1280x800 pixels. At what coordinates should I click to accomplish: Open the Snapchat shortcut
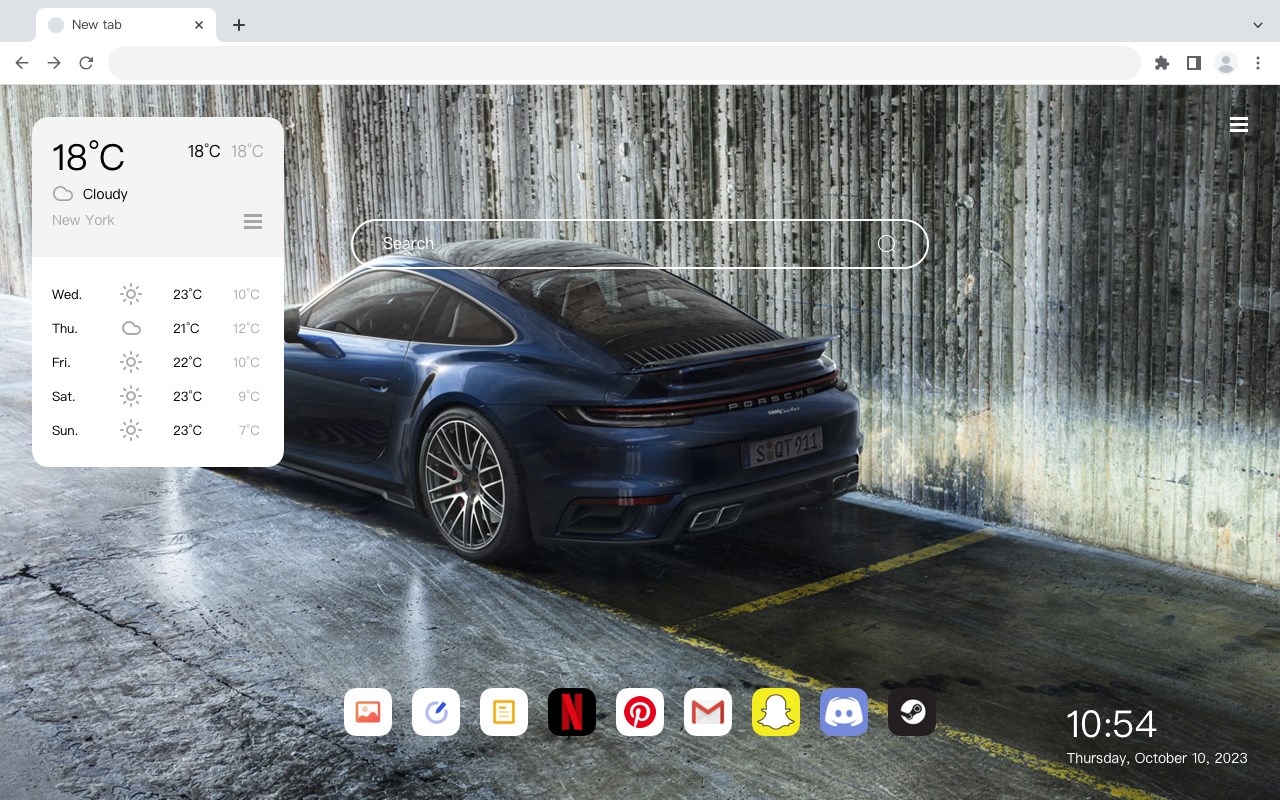pyautogui.click(x=776, y=712)
